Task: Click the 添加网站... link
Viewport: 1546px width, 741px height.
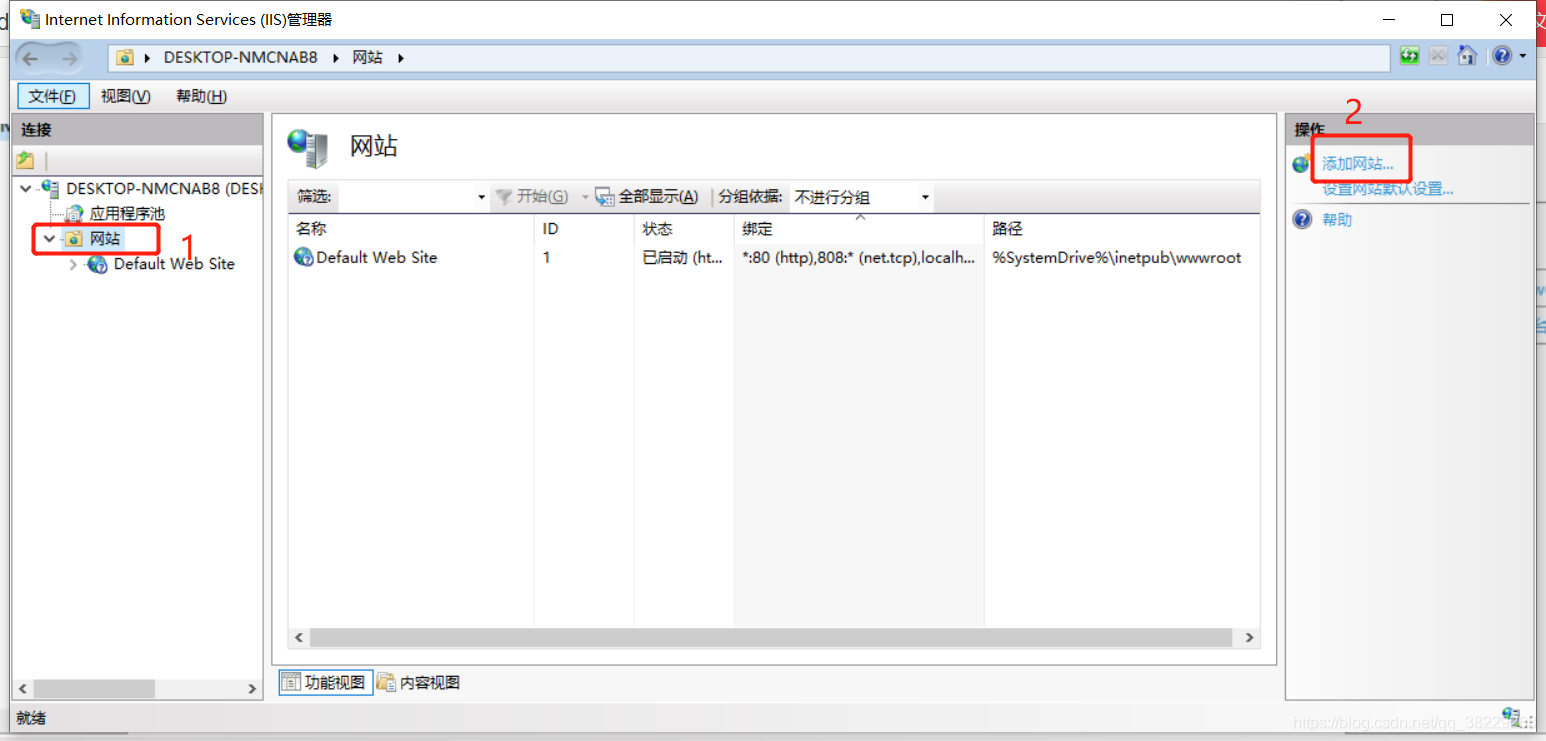Action: [x=1358, y=164]
